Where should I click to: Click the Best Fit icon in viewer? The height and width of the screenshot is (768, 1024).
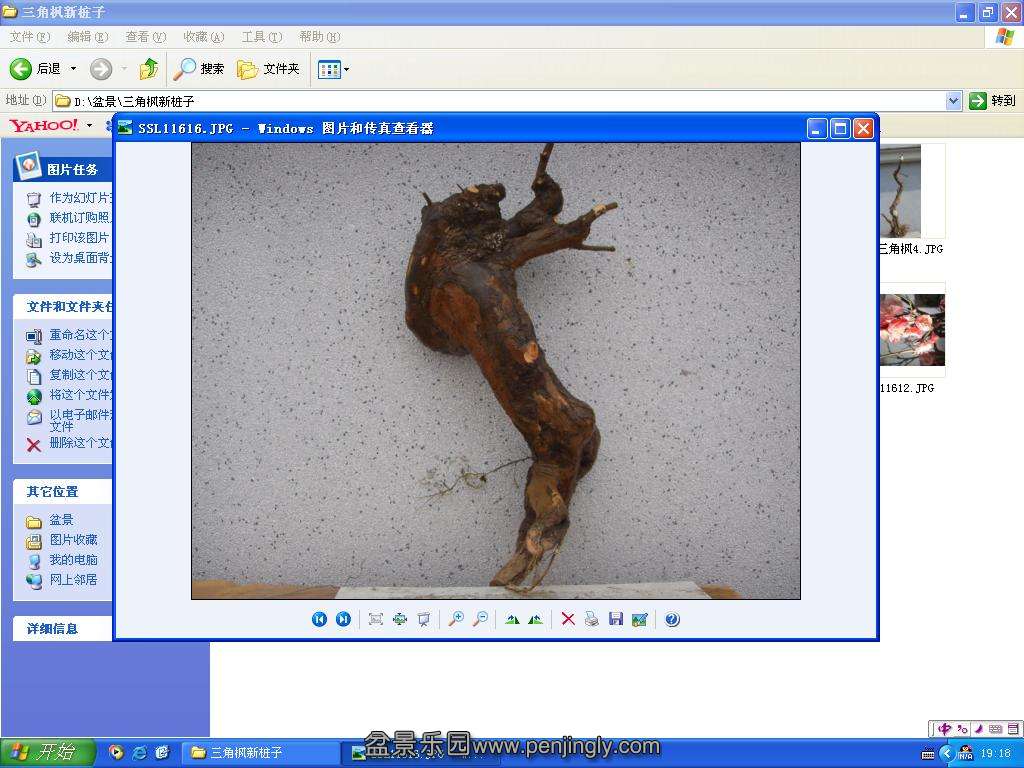pos(376,619)
